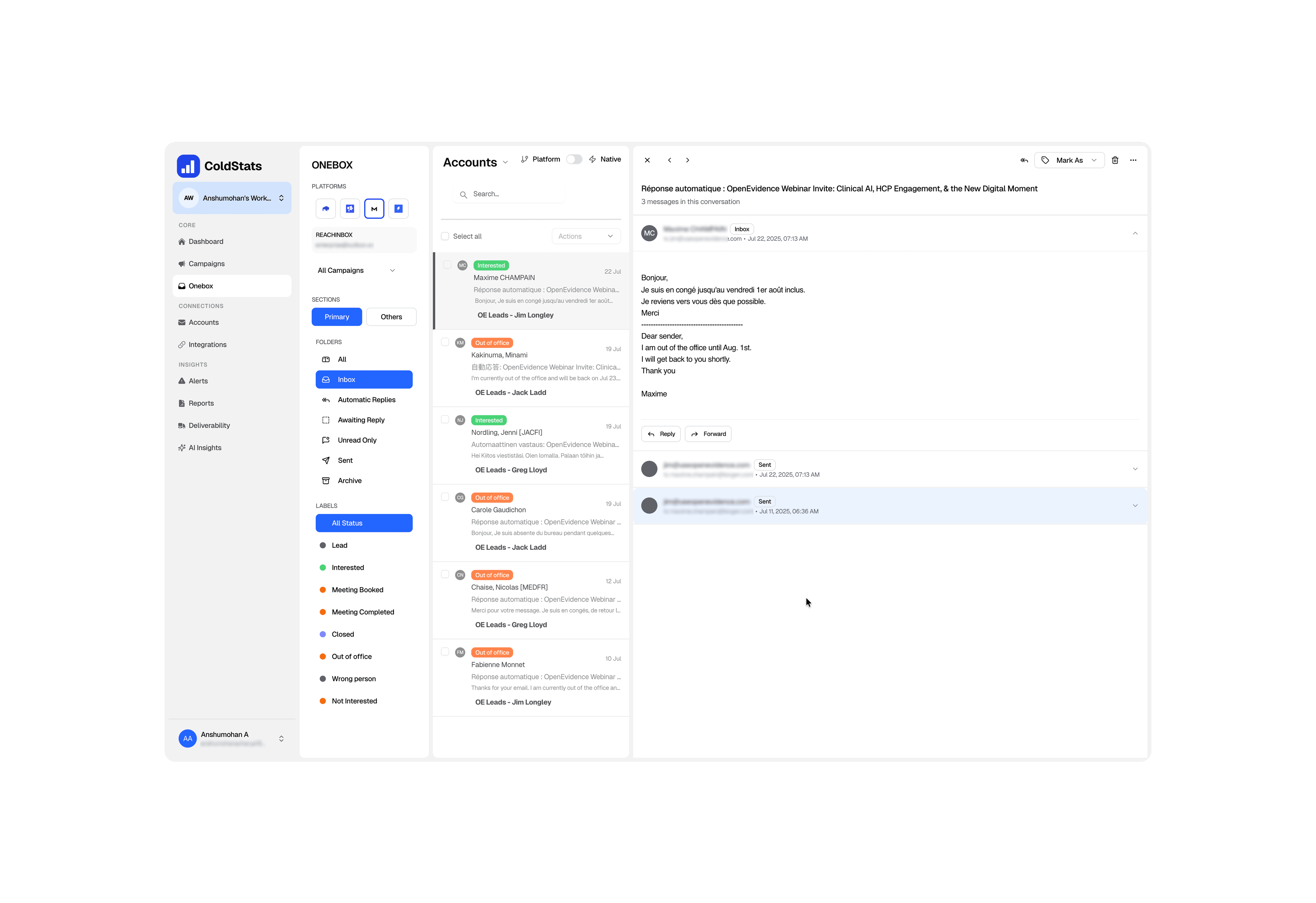Check the Select all checkbox

click(x=445, y=236)
